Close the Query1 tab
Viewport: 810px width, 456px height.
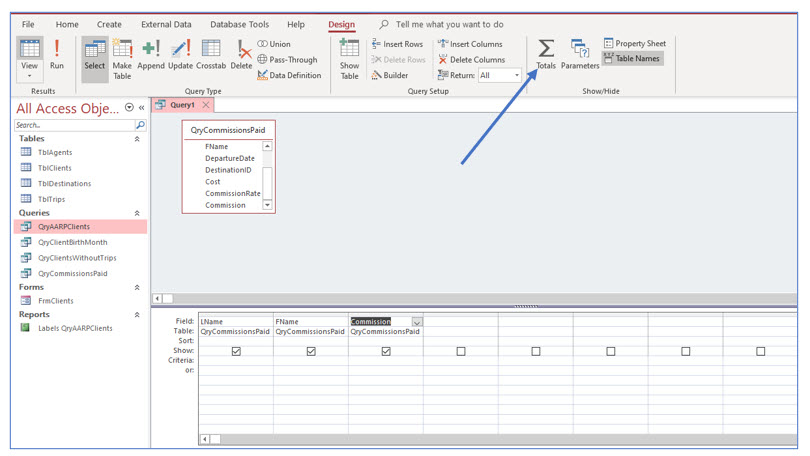coord(206,104)
